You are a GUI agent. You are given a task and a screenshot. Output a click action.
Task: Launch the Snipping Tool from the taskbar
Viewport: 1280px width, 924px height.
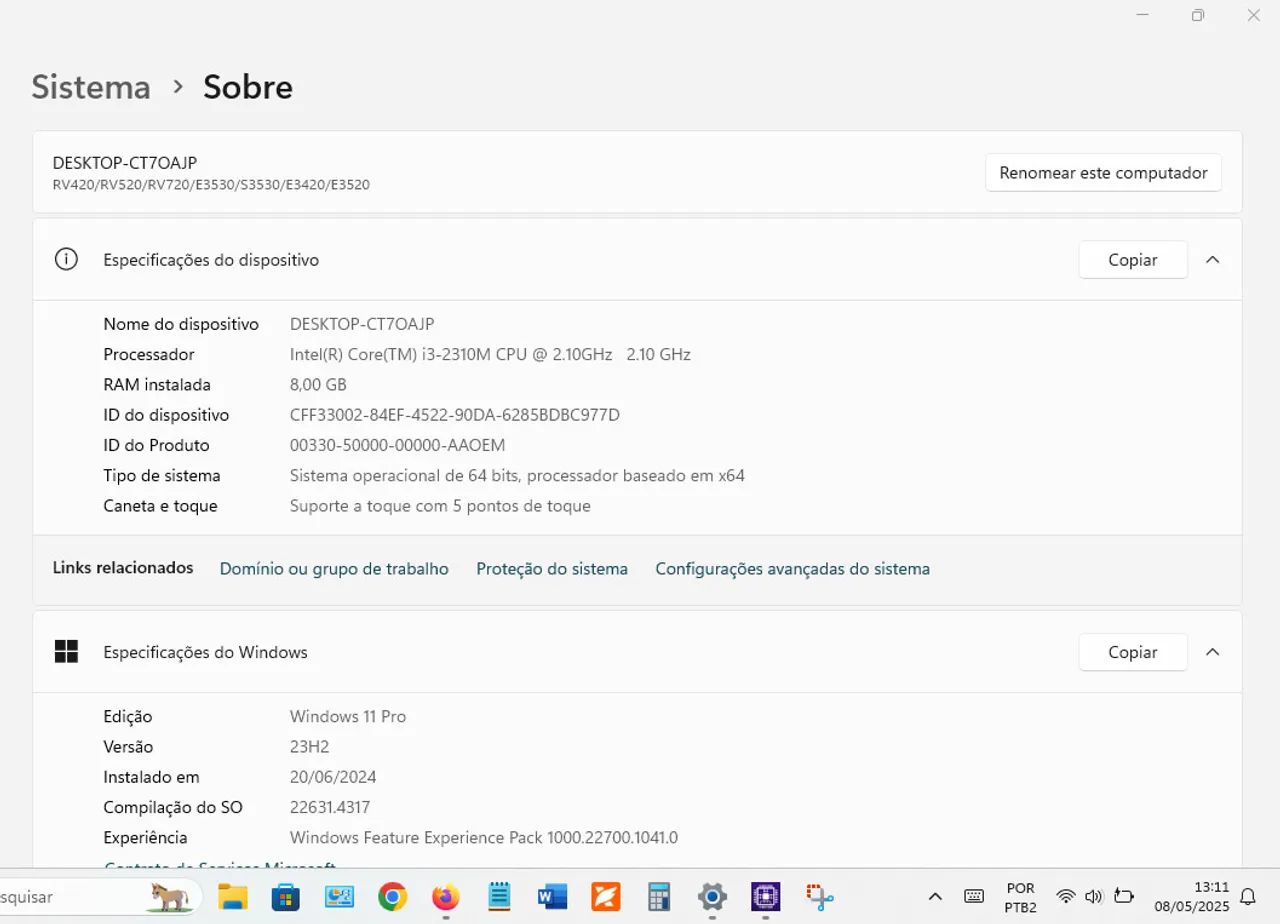pyautogui.click(x=819, y=896)
